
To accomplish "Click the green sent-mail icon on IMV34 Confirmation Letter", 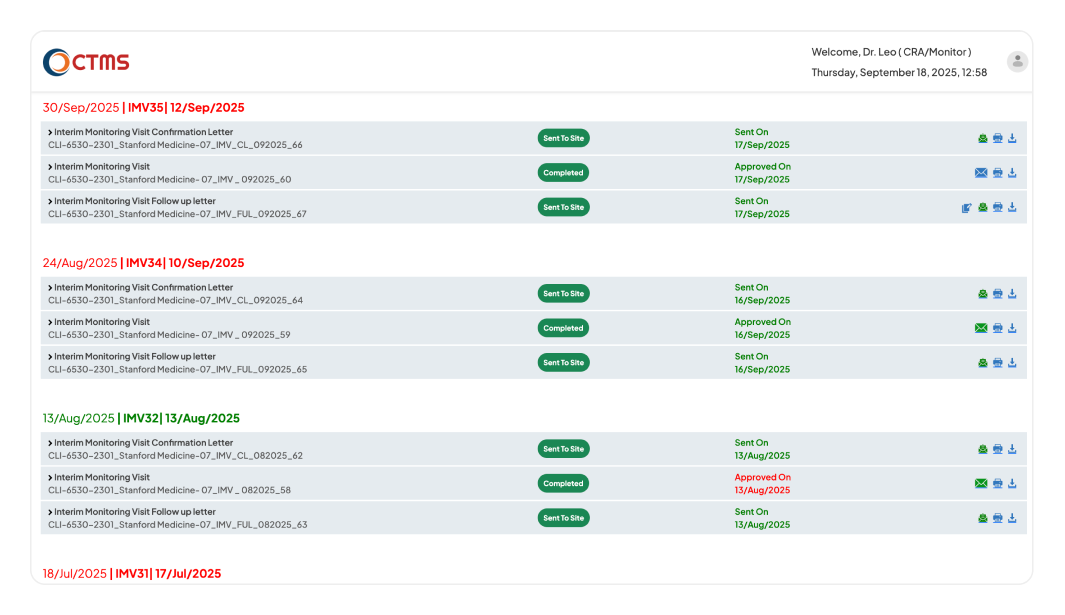I will (x=982, y=293).
